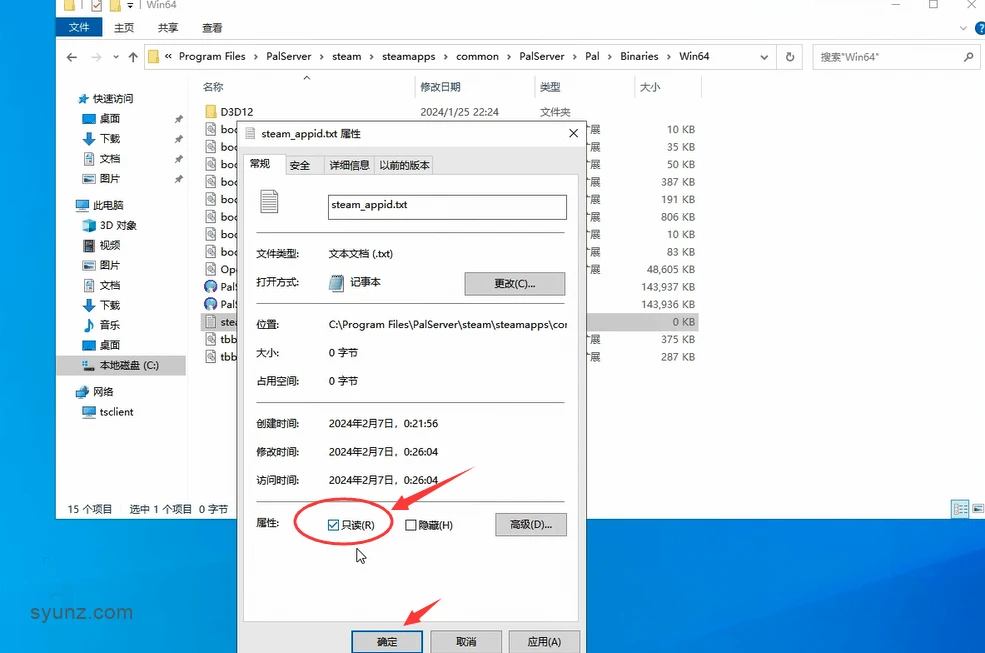The width and height of the screenshot is (985, 653).
Task: Open the 文件 ribbon menu
Action: pos(79,27)
